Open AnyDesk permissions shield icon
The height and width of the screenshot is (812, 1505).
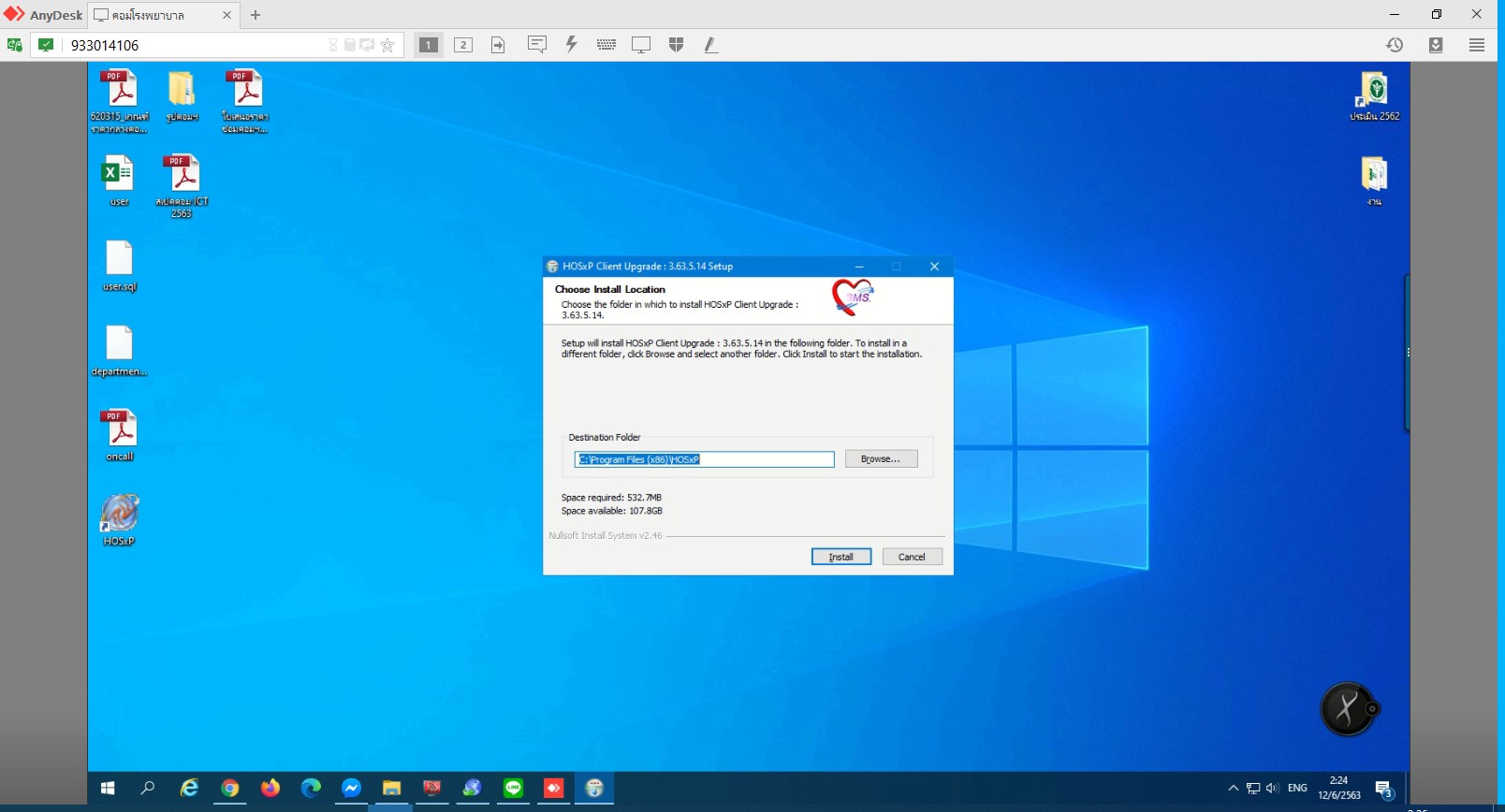(677, 45)
